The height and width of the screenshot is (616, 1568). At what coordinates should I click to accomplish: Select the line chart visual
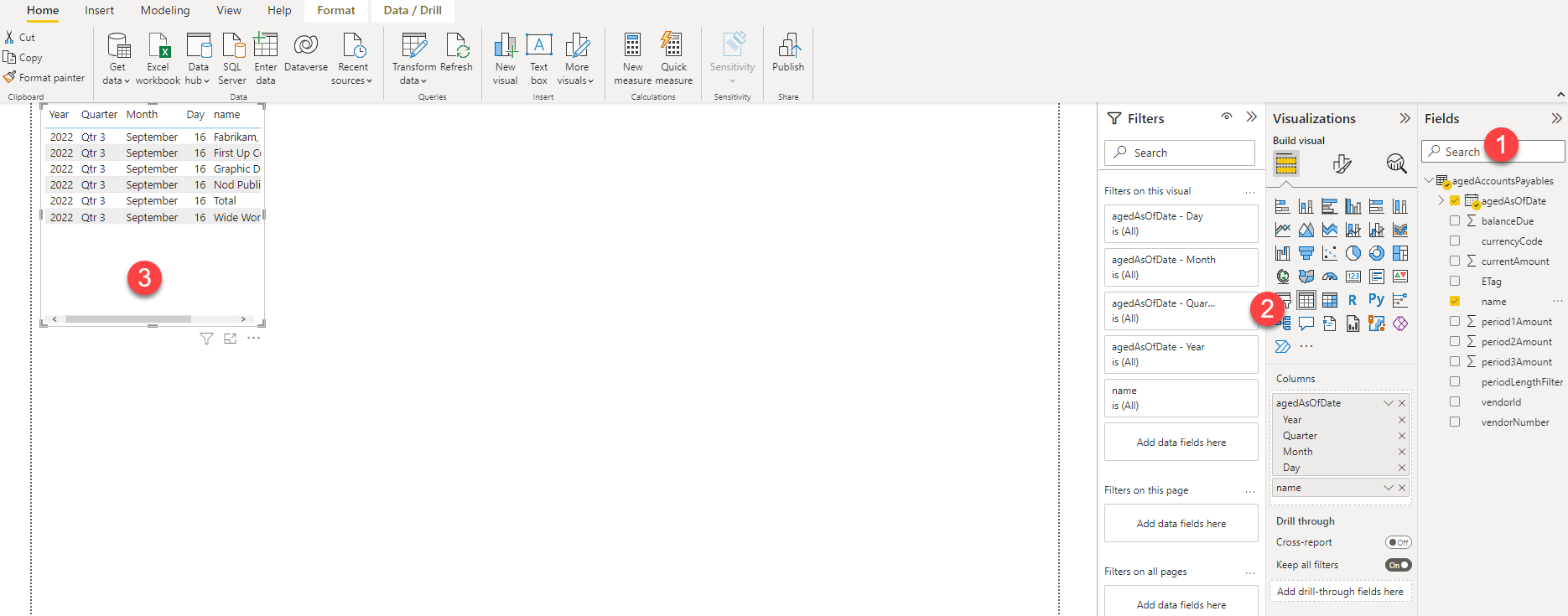click(1283, 230)
